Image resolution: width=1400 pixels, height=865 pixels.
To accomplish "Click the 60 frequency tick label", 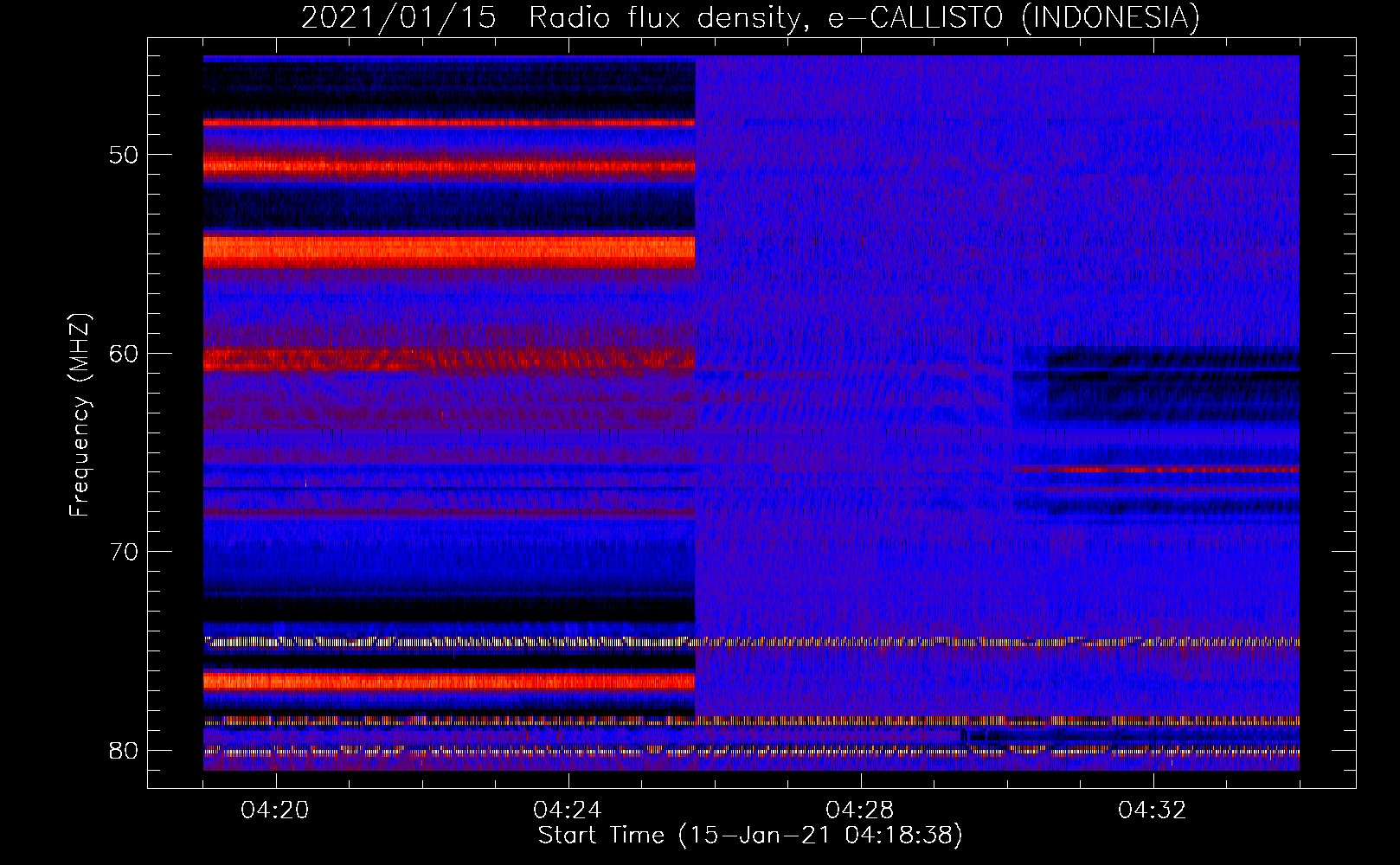I will click(124, 354).
